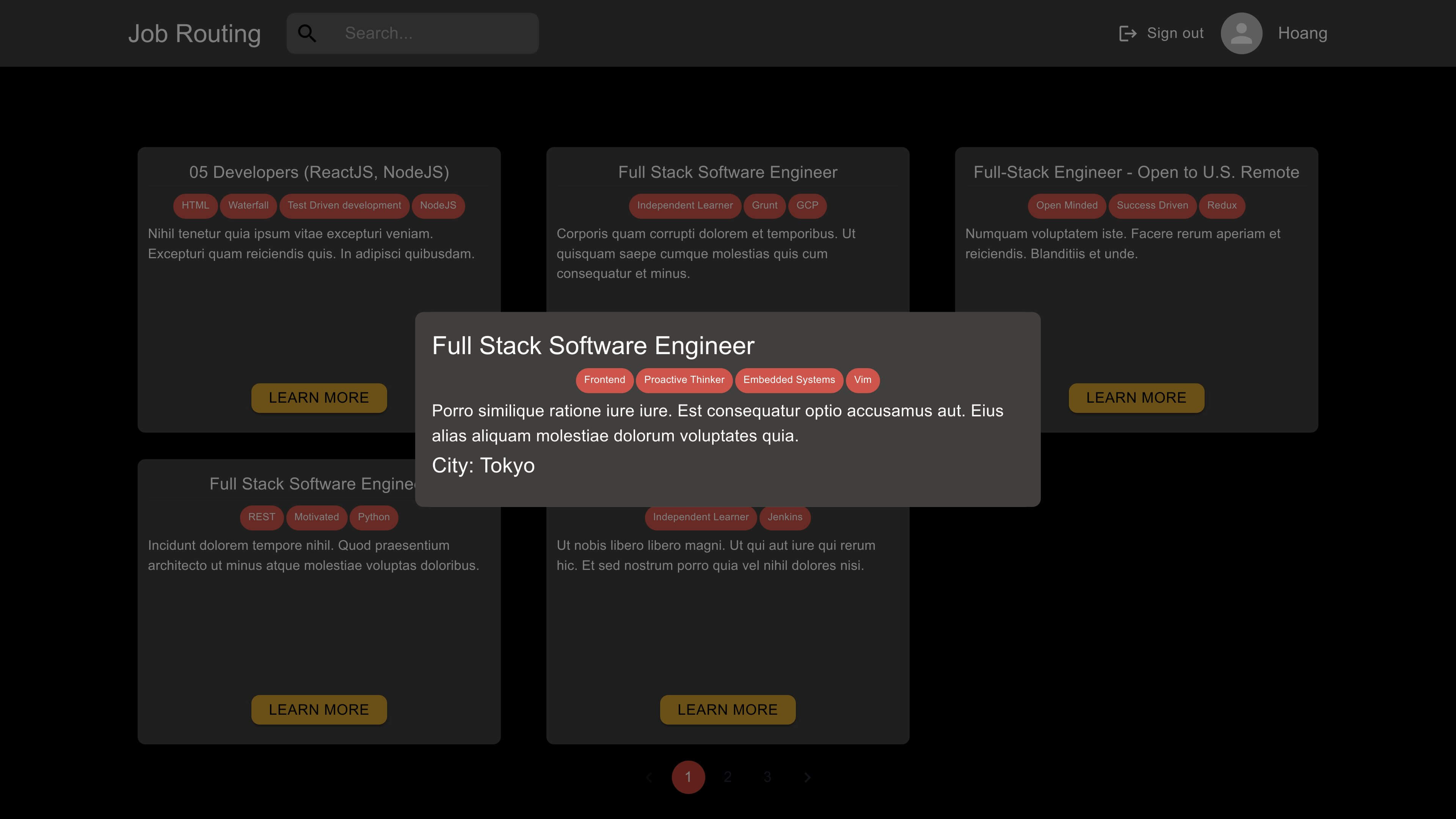Click page 3 pagination icon
This screenshot has width=1456, height=819.
coord(767,777)
